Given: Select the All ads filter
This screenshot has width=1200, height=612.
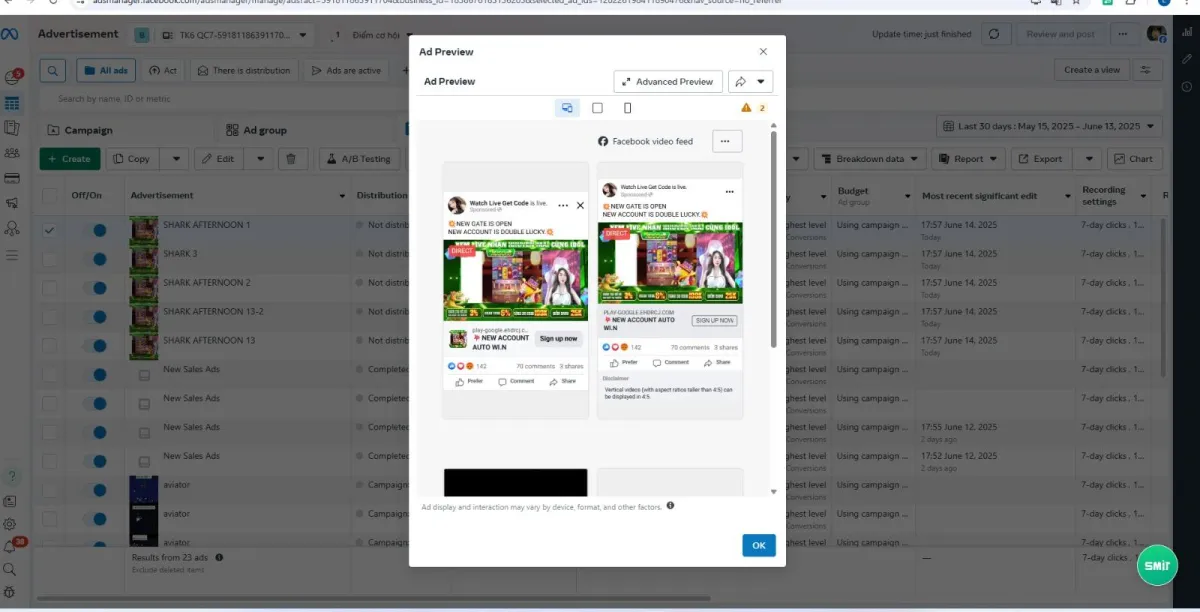Looking at the screenshot, I should (x=105, y=70).
